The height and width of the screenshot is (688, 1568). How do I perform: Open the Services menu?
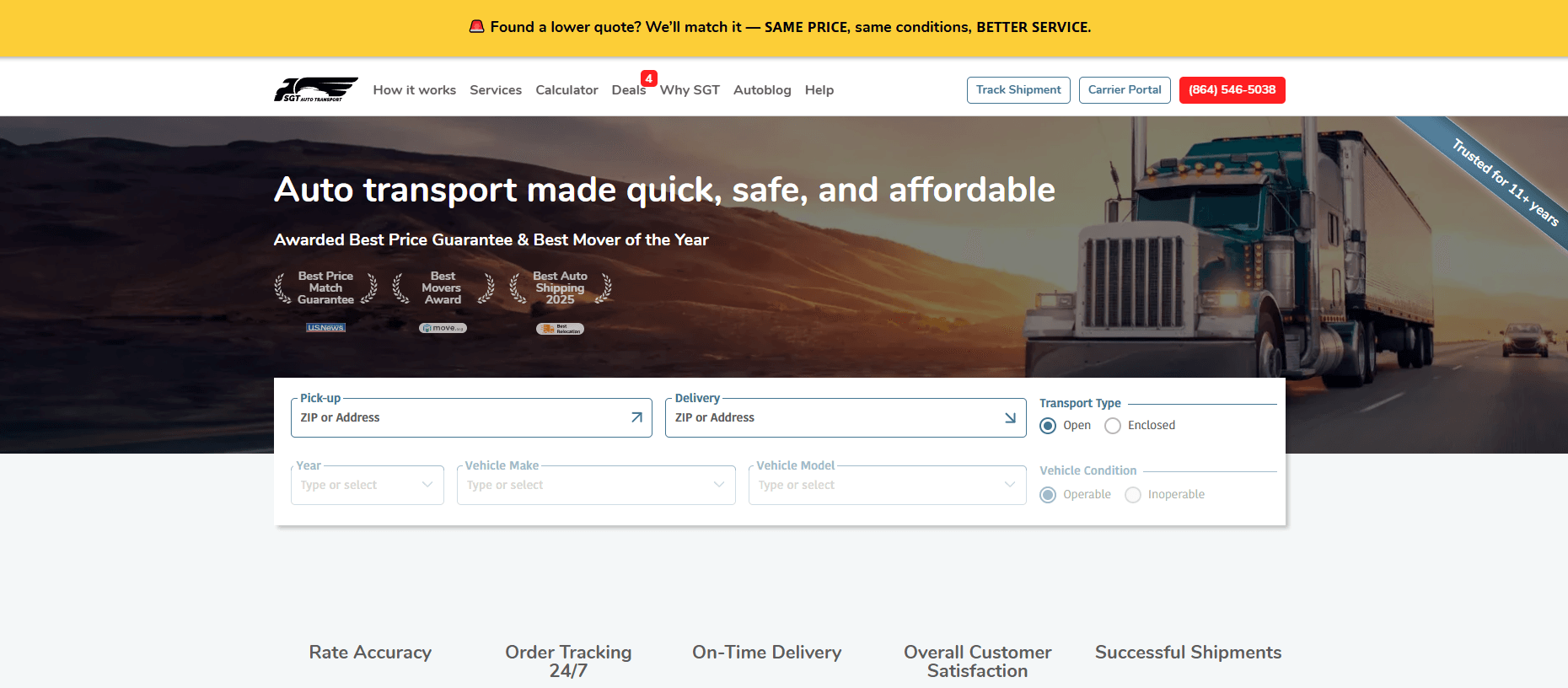pos(496,90)
